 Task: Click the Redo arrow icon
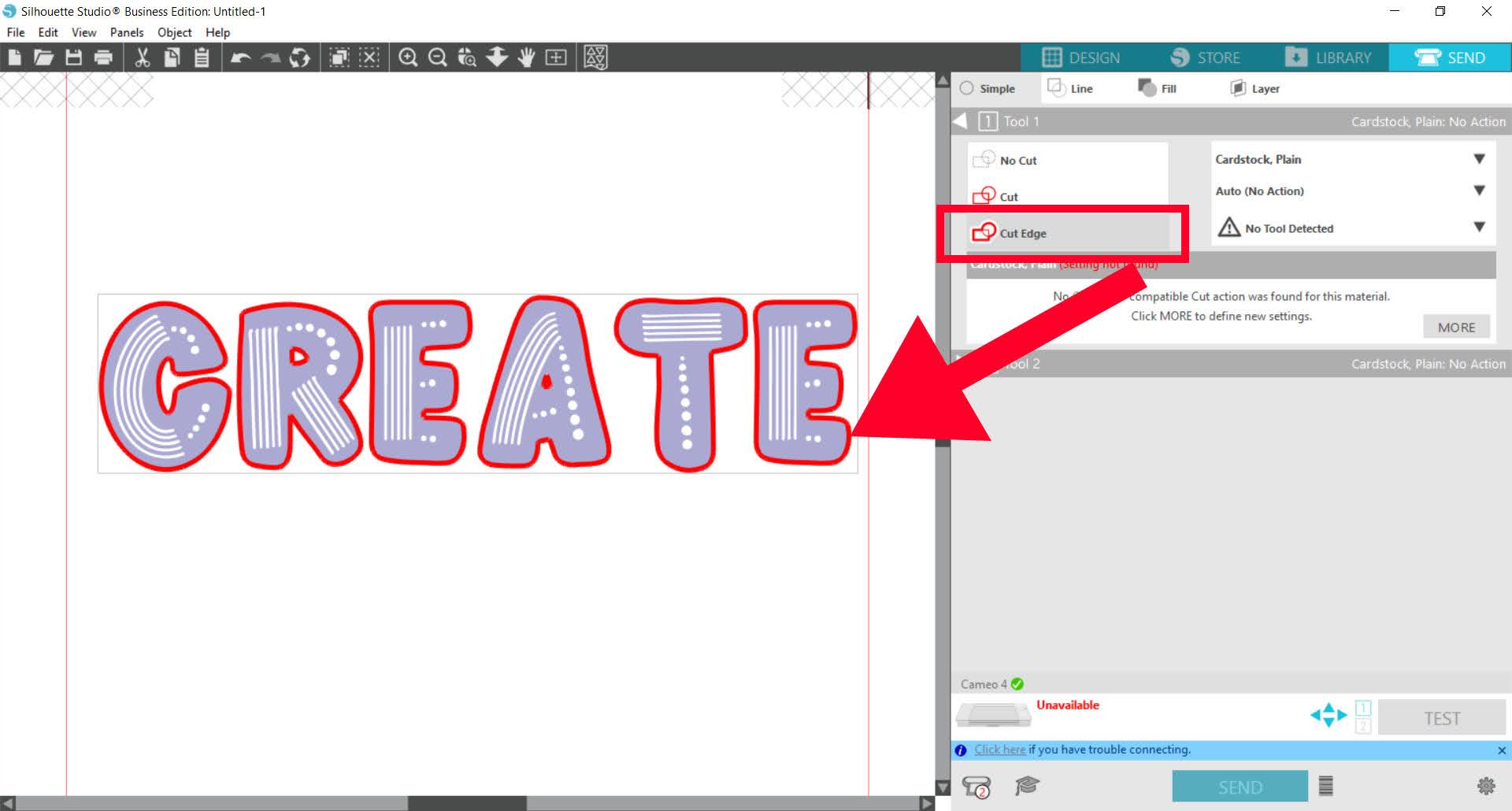tap(270, 57)
